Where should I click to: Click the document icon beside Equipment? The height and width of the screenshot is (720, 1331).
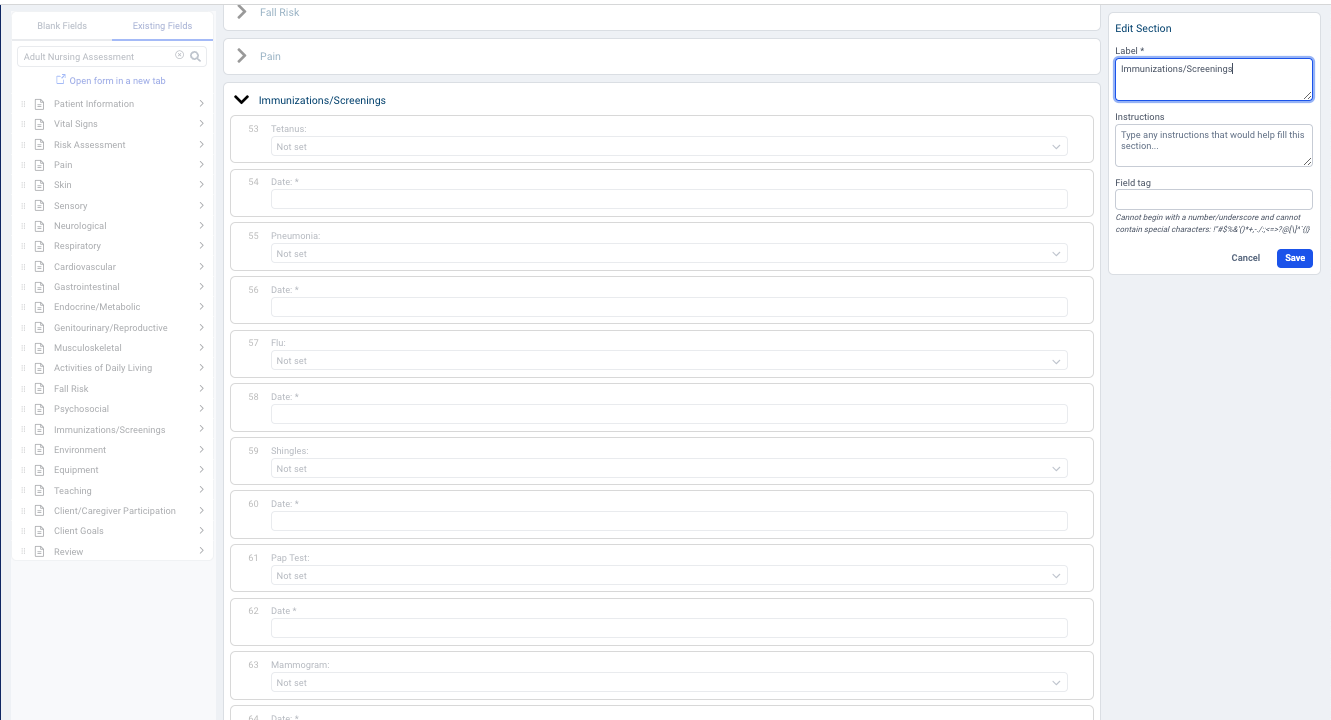click(x=40, y=470)
